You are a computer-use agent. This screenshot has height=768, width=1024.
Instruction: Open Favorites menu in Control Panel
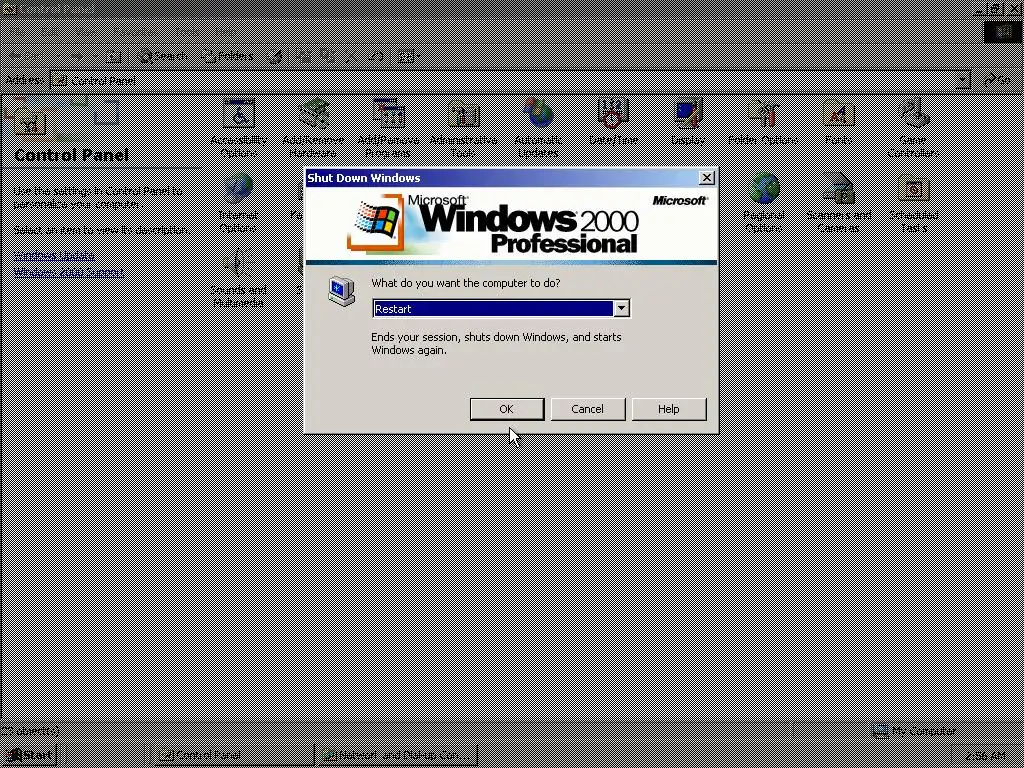tap(135, 31)
